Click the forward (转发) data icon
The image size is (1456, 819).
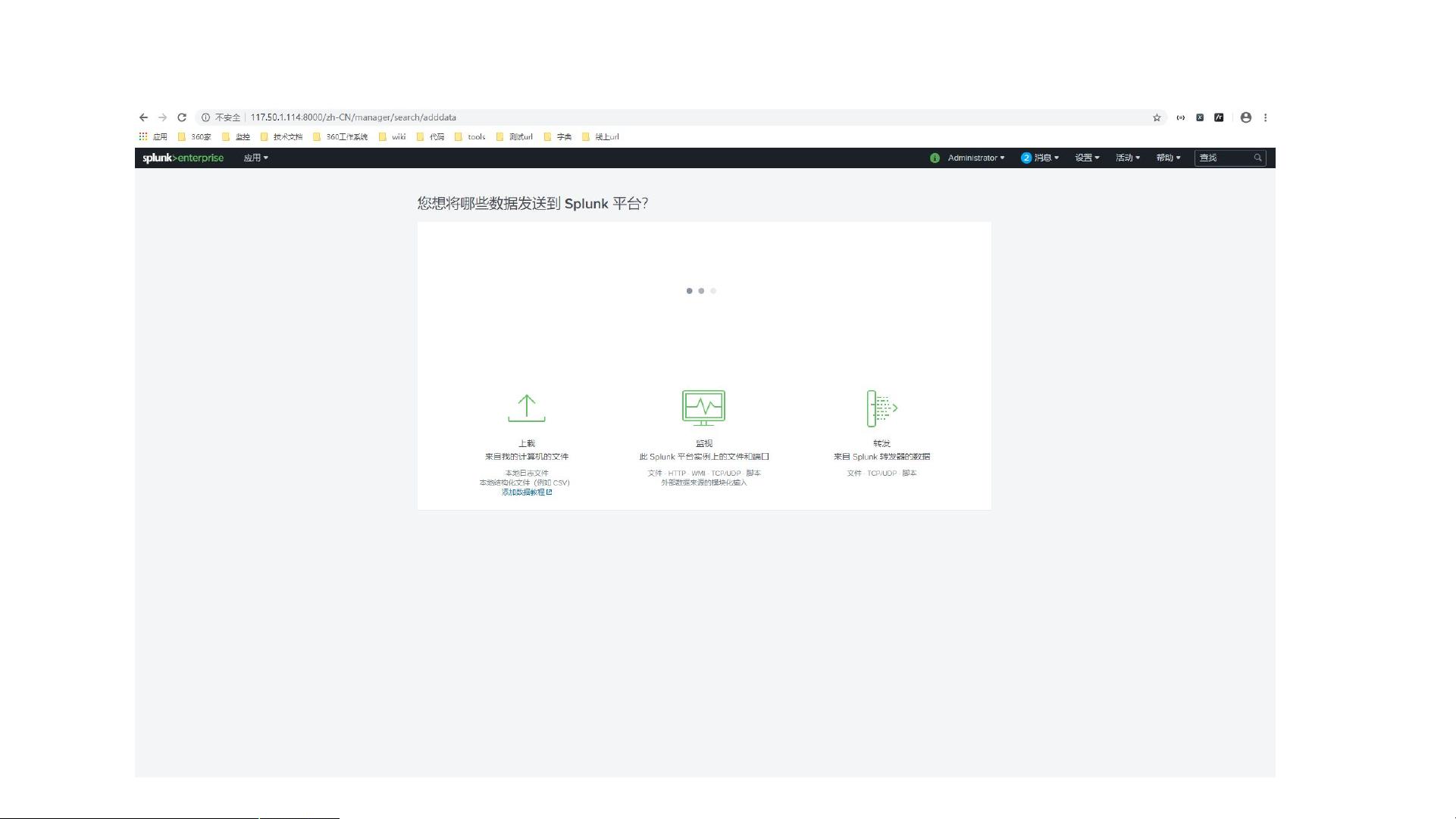[881, 408]
